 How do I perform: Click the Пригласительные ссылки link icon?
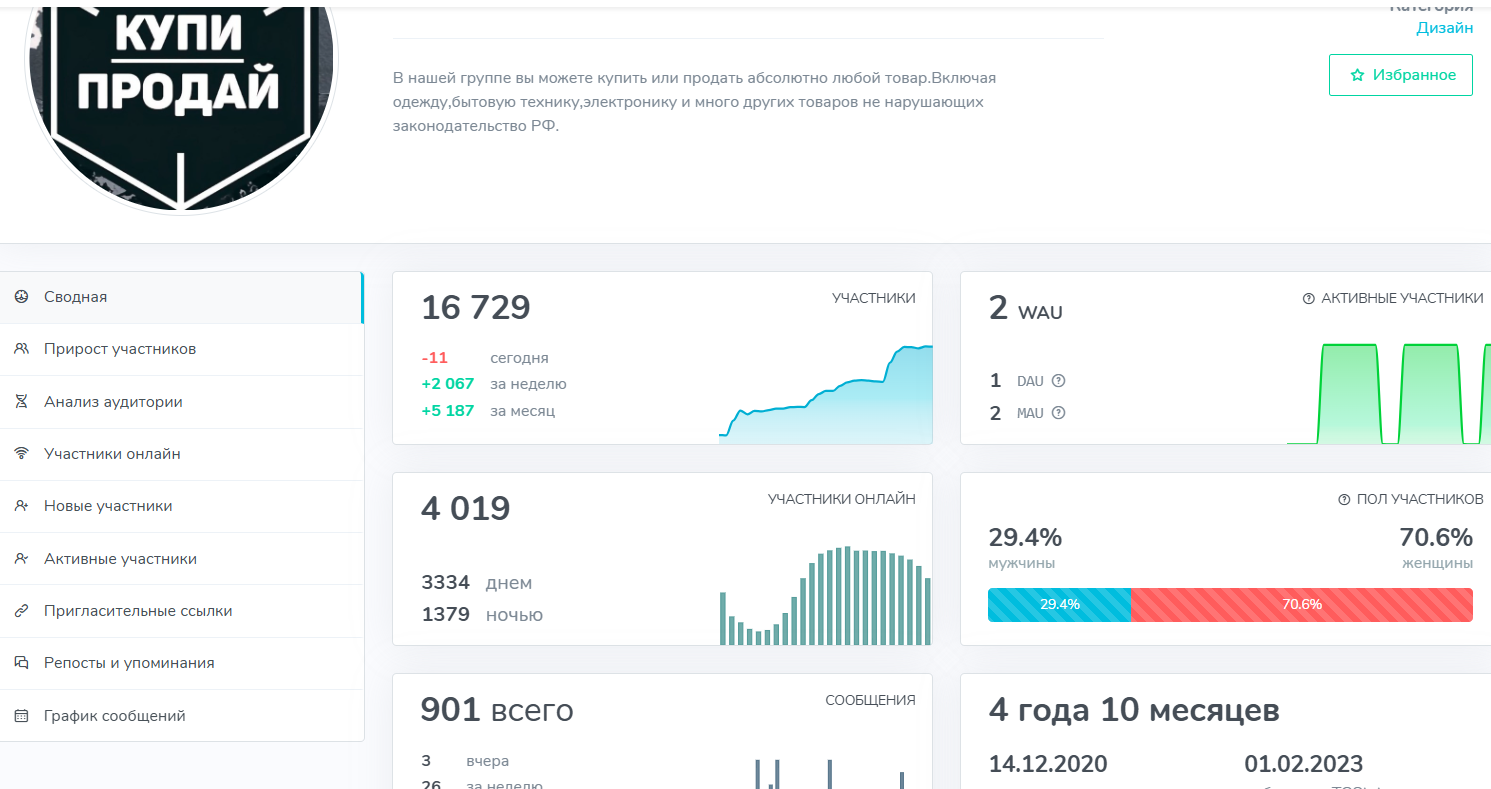click(x=21, y=611)
